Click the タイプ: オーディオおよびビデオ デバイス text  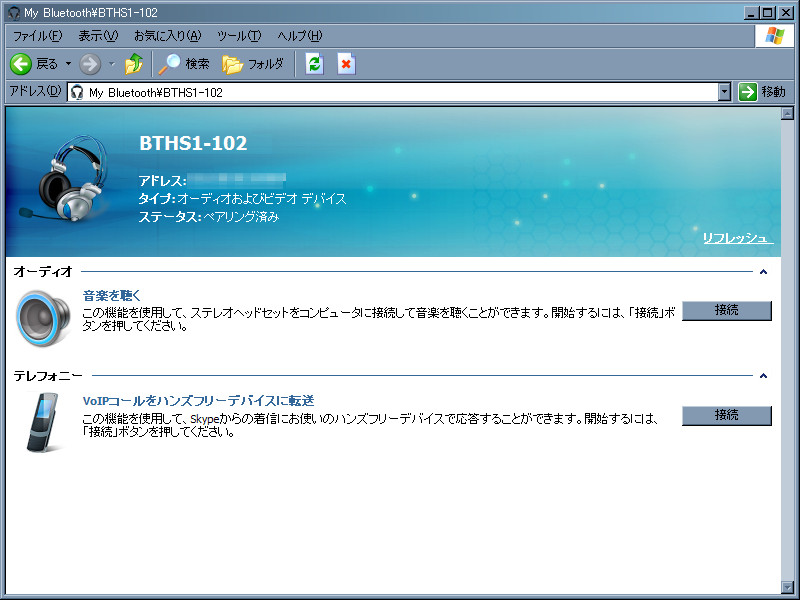(x=242, y=198)
